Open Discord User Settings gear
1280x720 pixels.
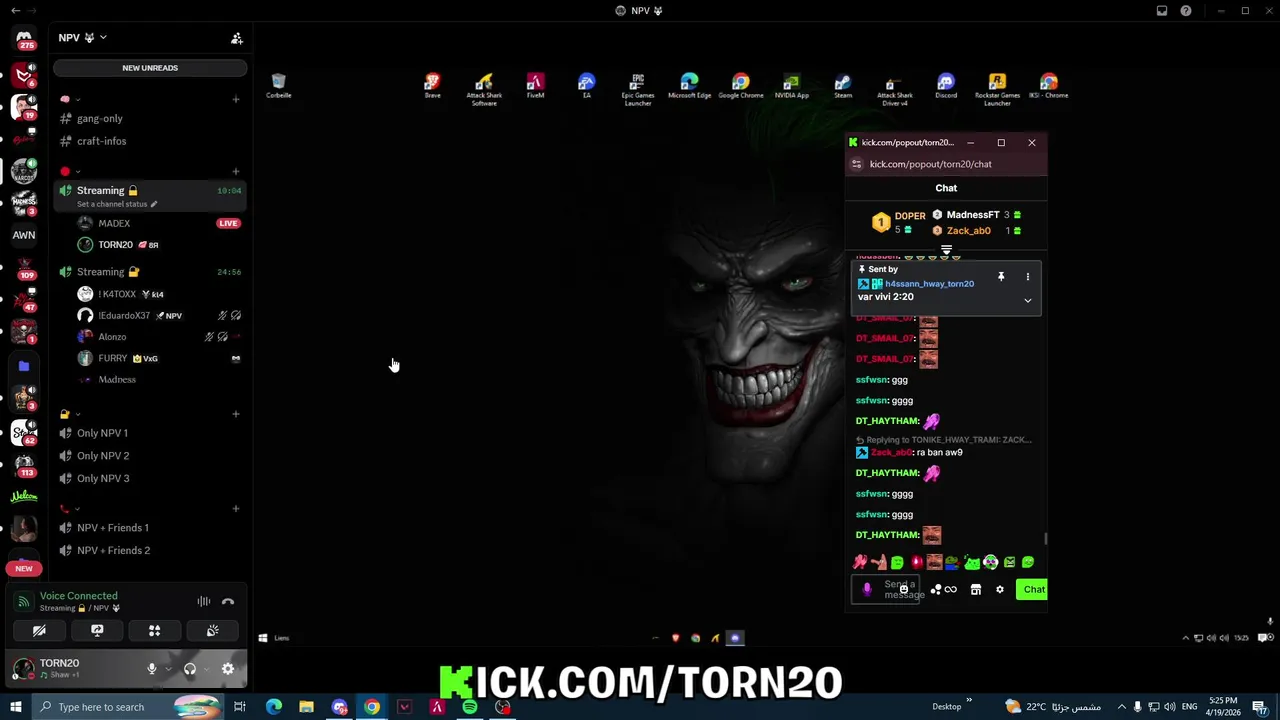pos(228,669)
